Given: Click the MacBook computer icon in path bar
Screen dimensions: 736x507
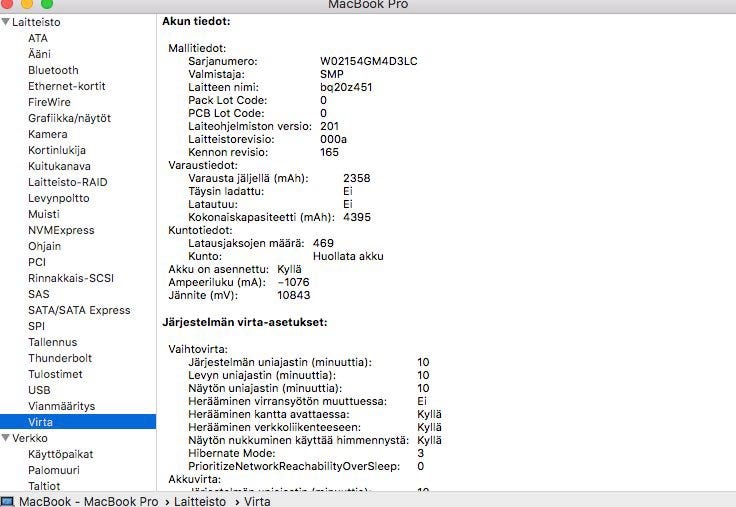Looking at the screenshot, I should click(x=8, y=501).
